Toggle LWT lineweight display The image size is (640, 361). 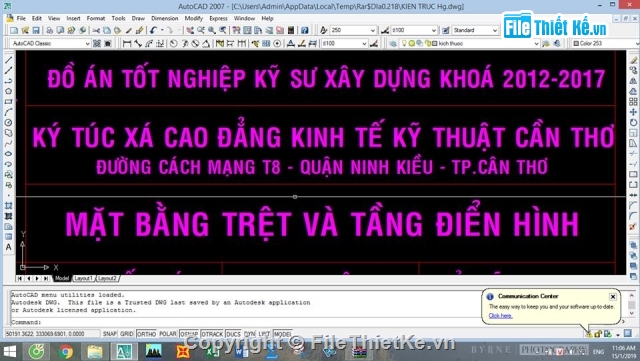[x=264, y=334]
